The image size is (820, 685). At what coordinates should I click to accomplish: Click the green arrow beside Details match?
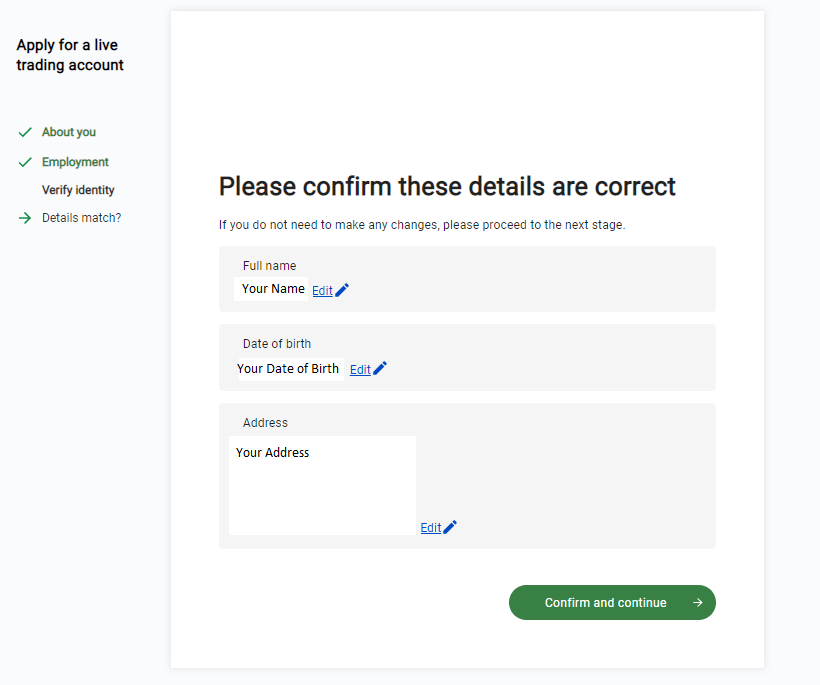[25, 218]
